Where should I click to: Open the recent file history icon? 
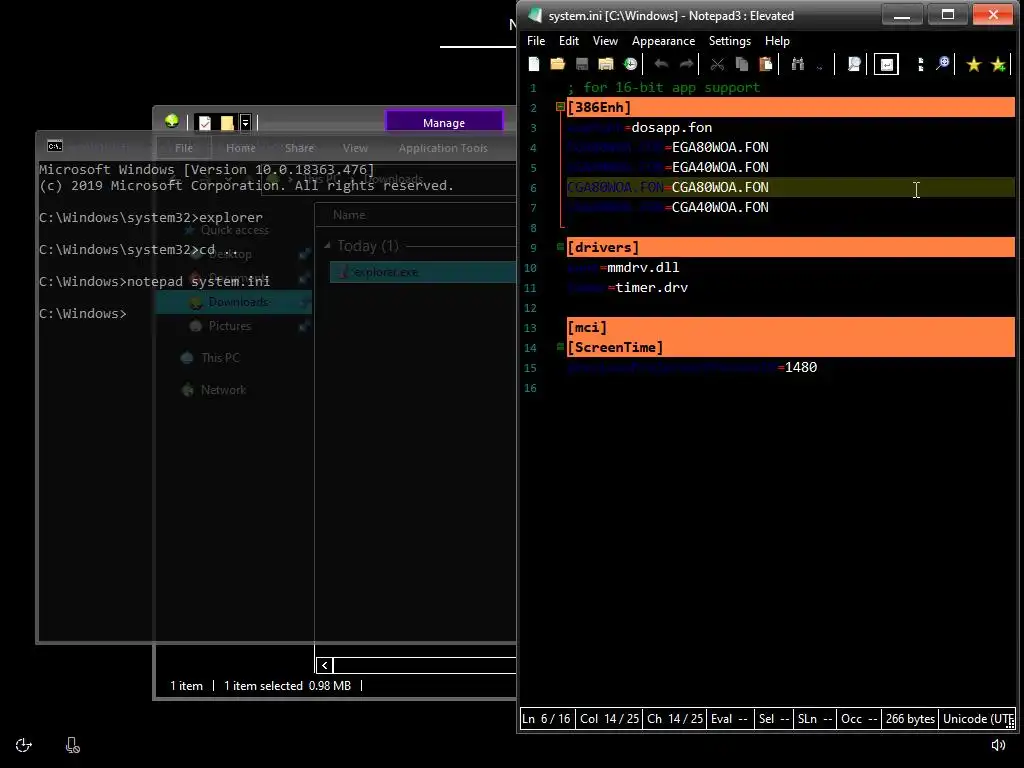[x=630, y=64]
